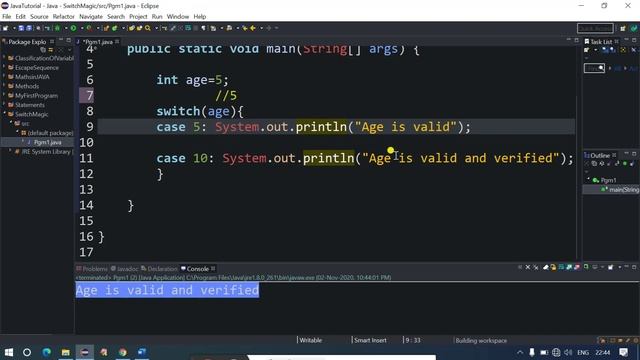Click the Quick Access search field
Image resolution: width=640 pixels, height=360 pixels.
click(595, 28)
